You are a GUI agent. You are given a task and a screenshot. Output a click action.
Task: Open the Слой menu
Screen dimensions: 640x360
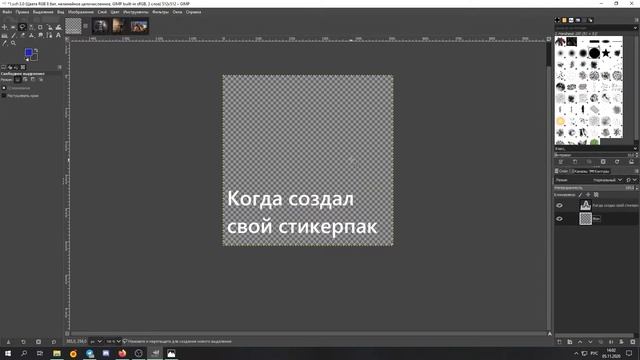point(102,12)
